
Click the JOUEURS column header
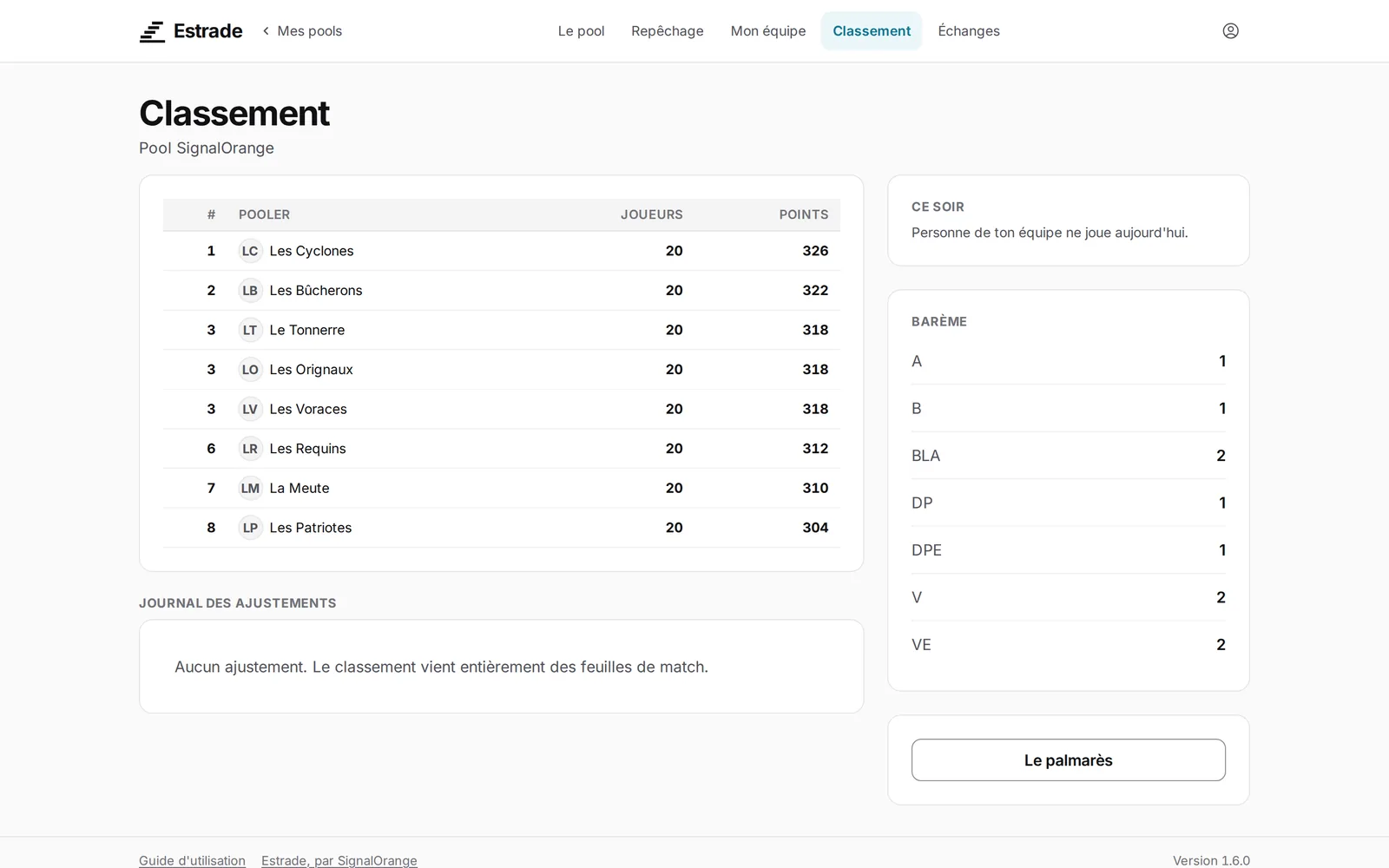tap(652, 214)
